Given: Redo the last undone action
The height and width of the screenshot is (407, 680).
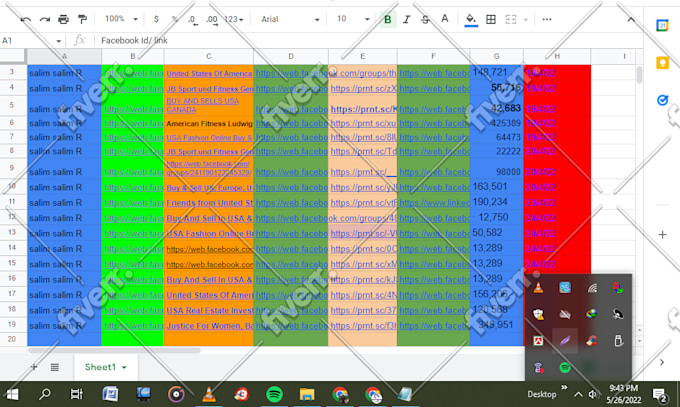Looking at the screenshot, I should pos(45,19).
